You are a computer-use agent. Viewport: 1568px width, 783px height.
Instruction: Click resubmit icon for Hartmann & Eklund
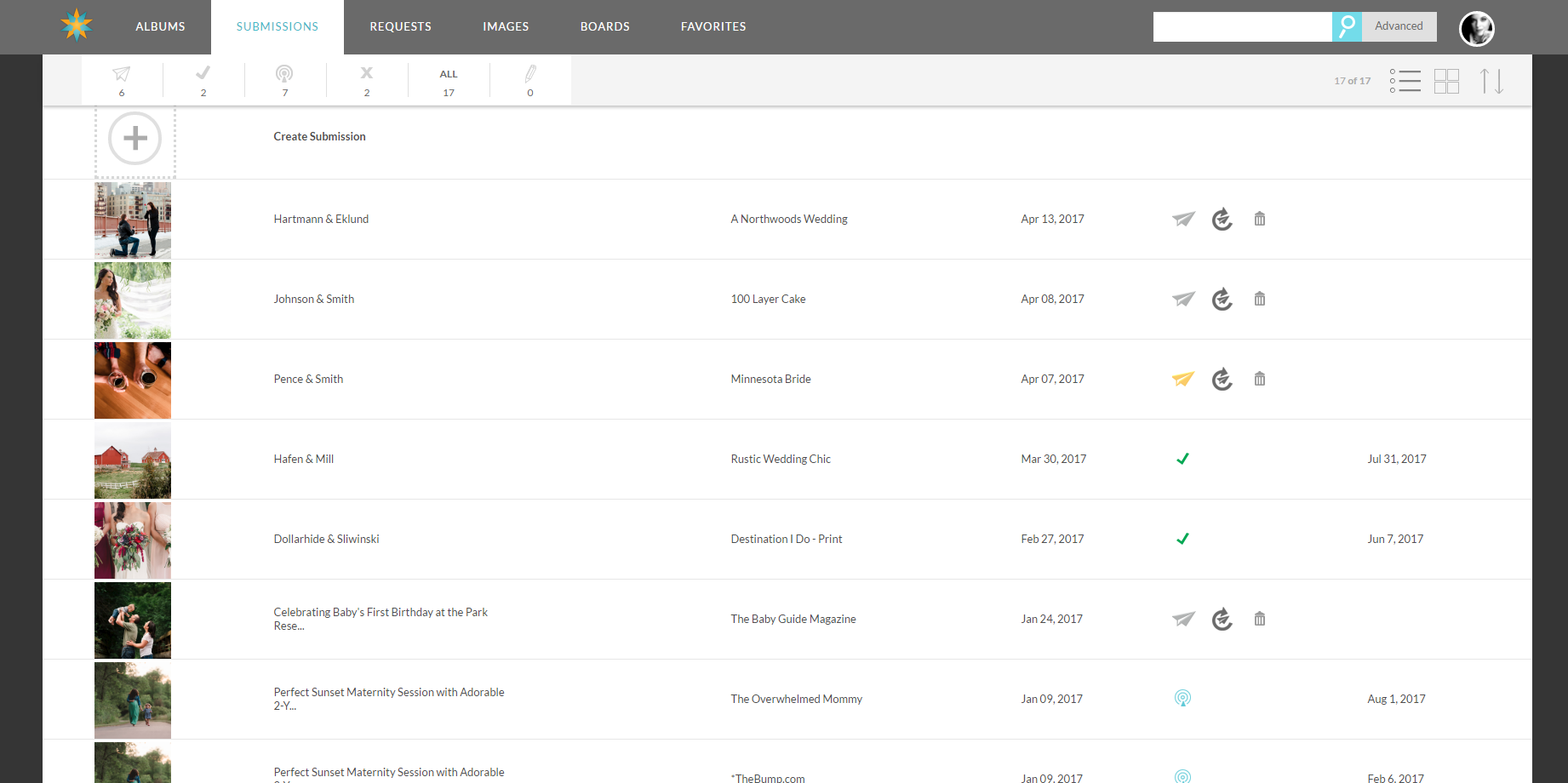(x=1222, y=219)
